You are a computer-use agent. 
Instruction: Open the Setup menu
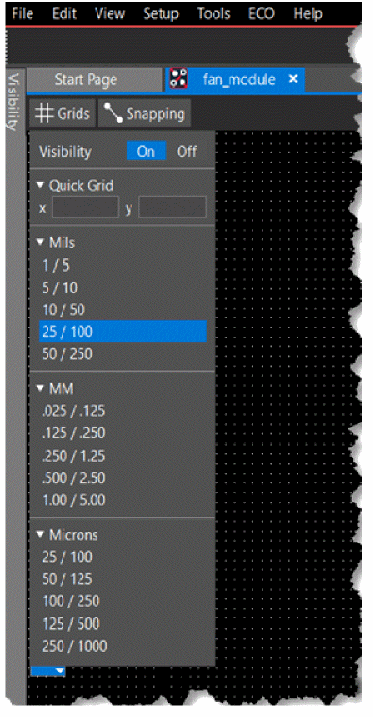[x=161, y=13]
